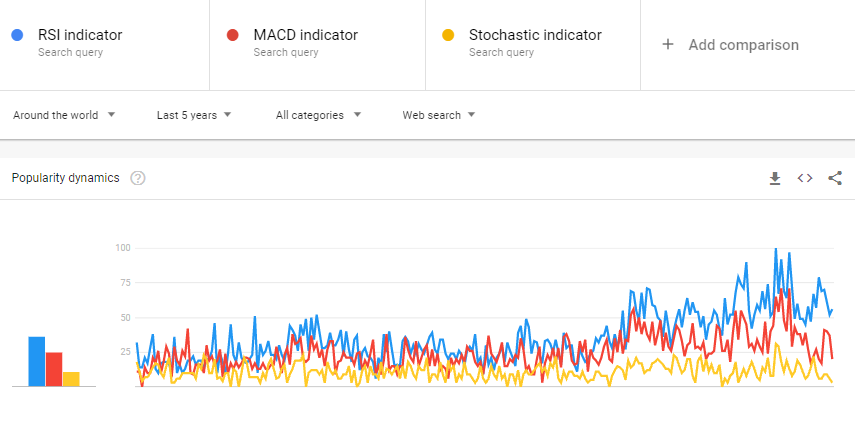Edit the MACD indicator search term
This screenshot has width=855, height=443.
click(306, 35)
